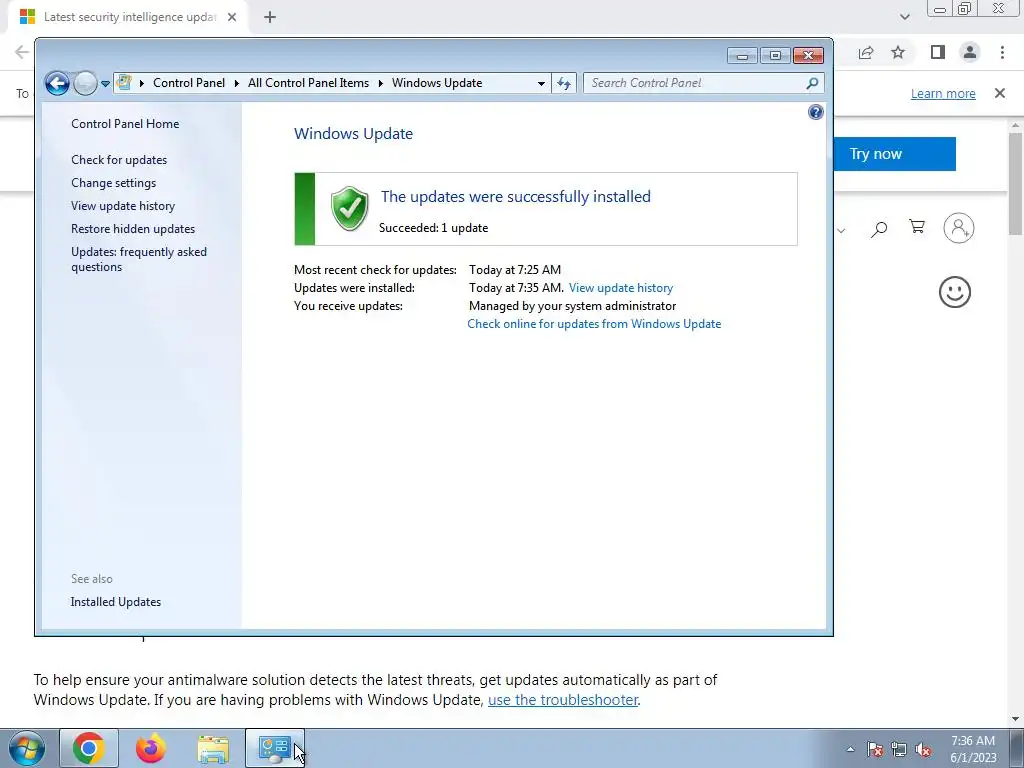Open Chrome tab search chevron
Screen dimensions: 1024x768
pos(904,17)
